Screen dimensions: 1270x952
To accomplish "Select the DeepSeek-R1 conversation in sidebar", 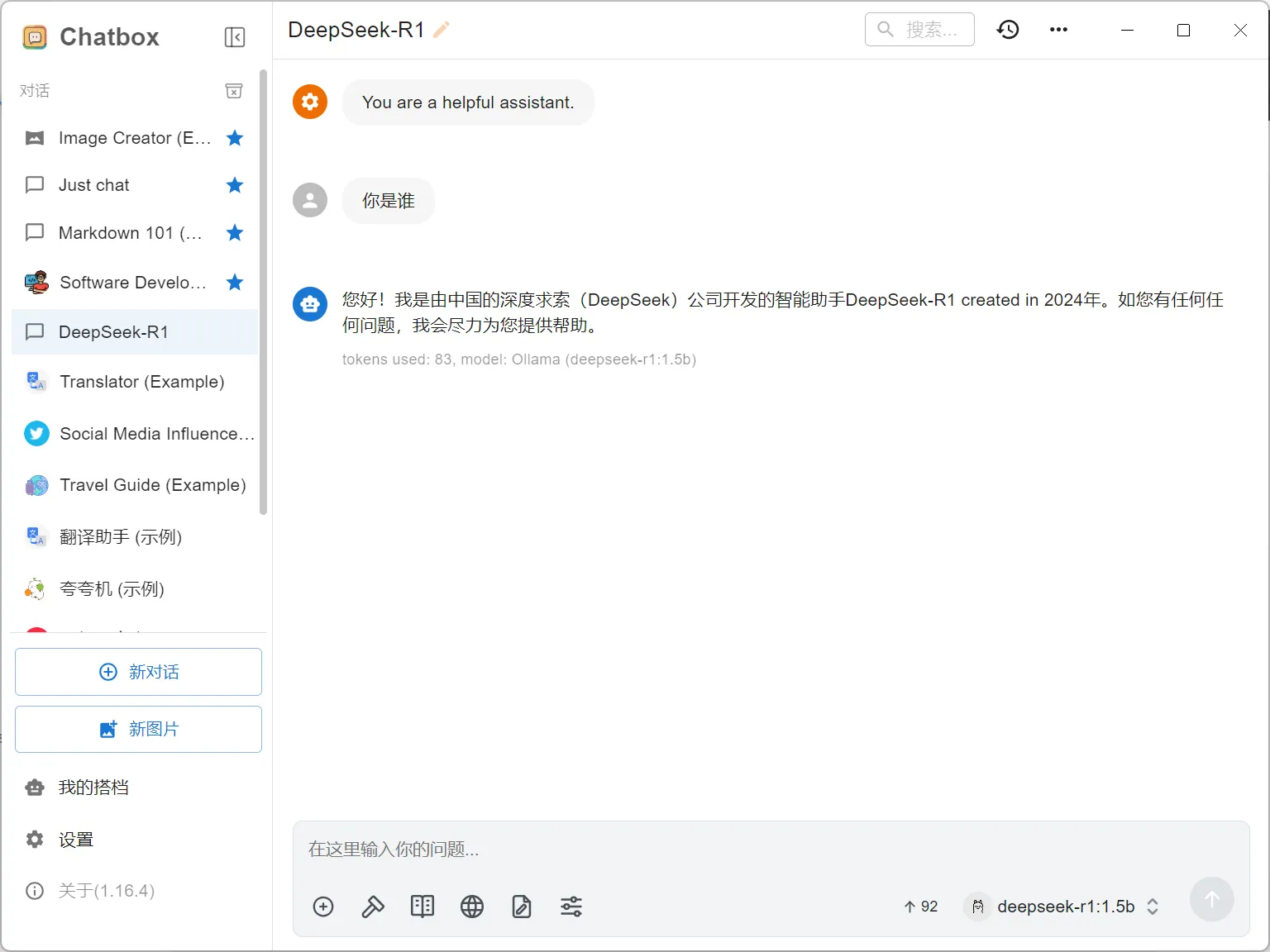I will (135, 332).
